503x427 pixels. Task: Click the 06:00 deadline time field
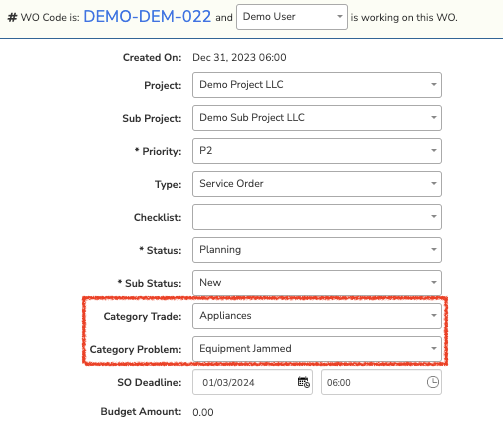381,382
